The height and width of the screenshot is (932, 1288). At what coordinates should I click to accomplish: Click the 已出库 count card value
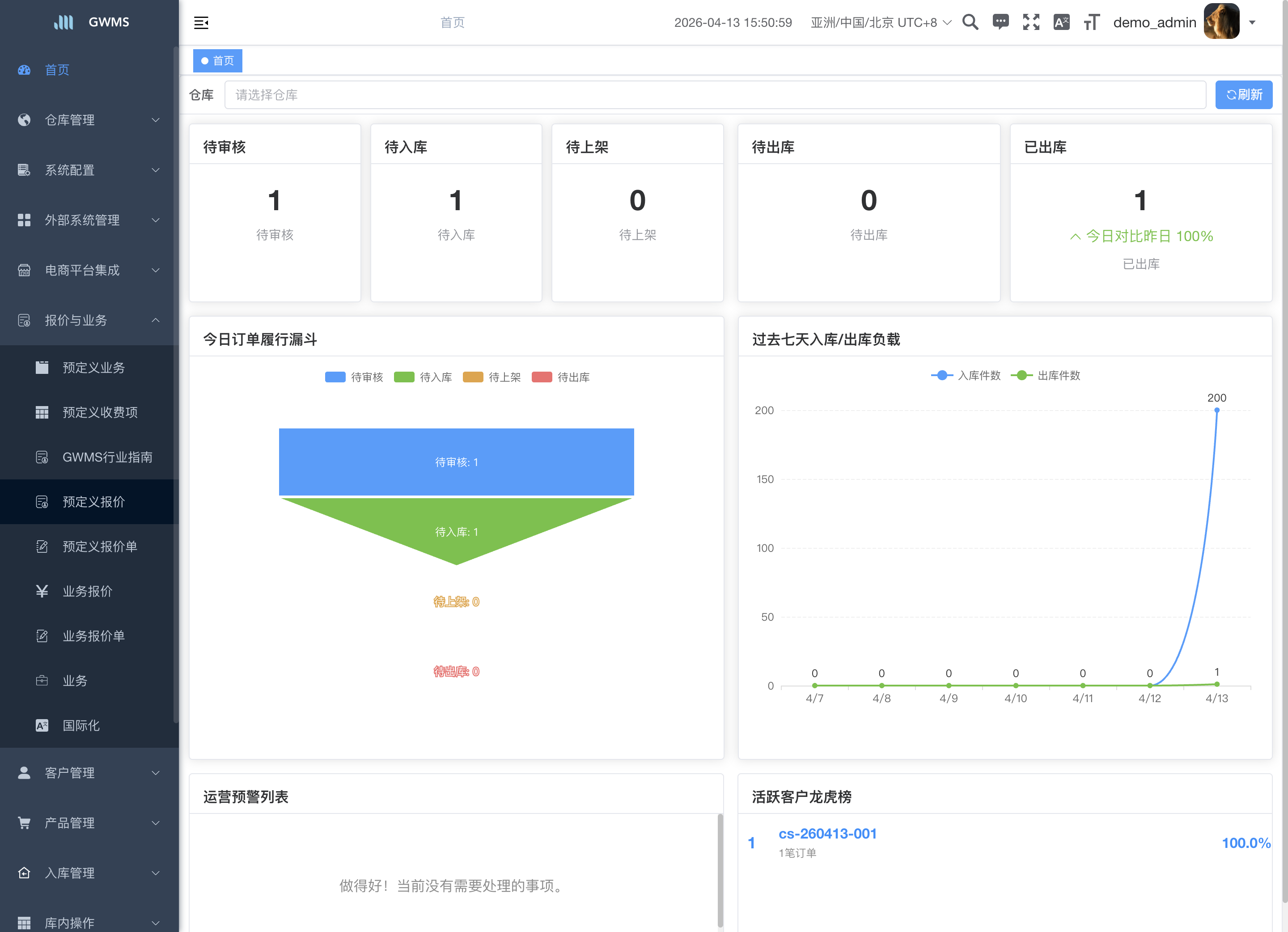[x=1140, y=200]
